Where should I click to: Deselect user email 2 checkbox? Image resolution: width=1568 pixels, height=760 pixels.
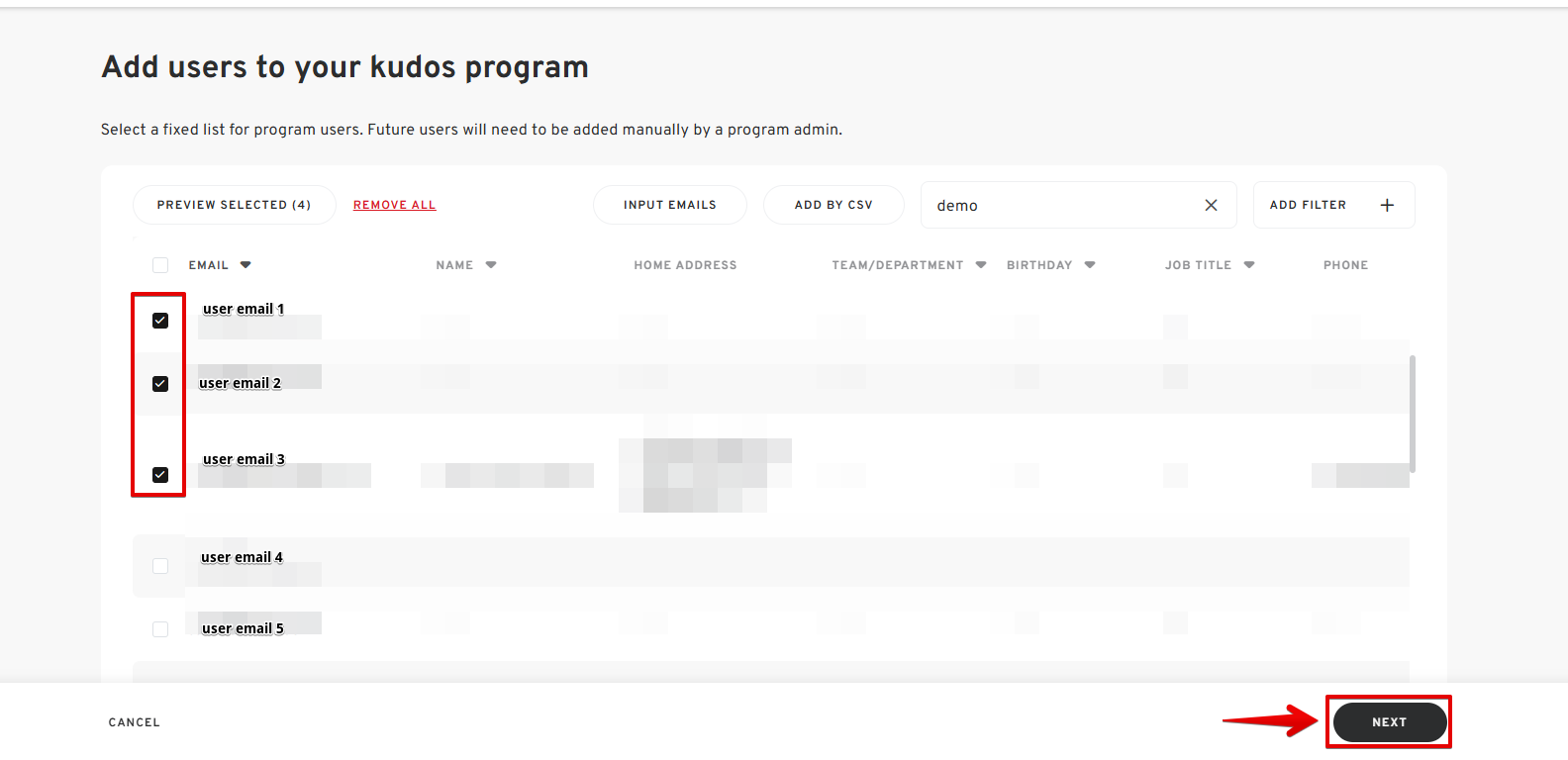pos(160,384)
